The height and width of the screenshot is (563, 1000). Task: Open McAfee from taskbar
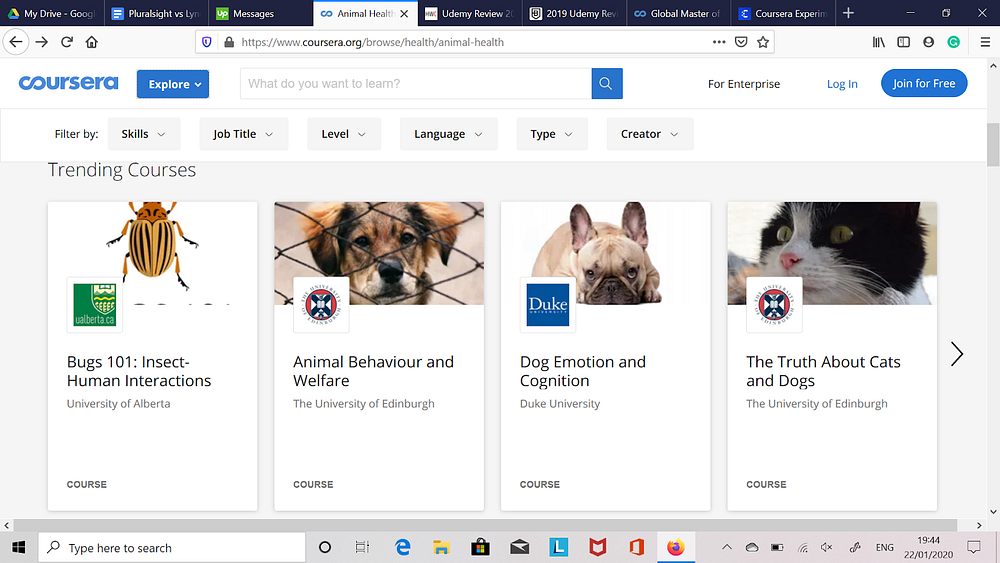[598, 548]
